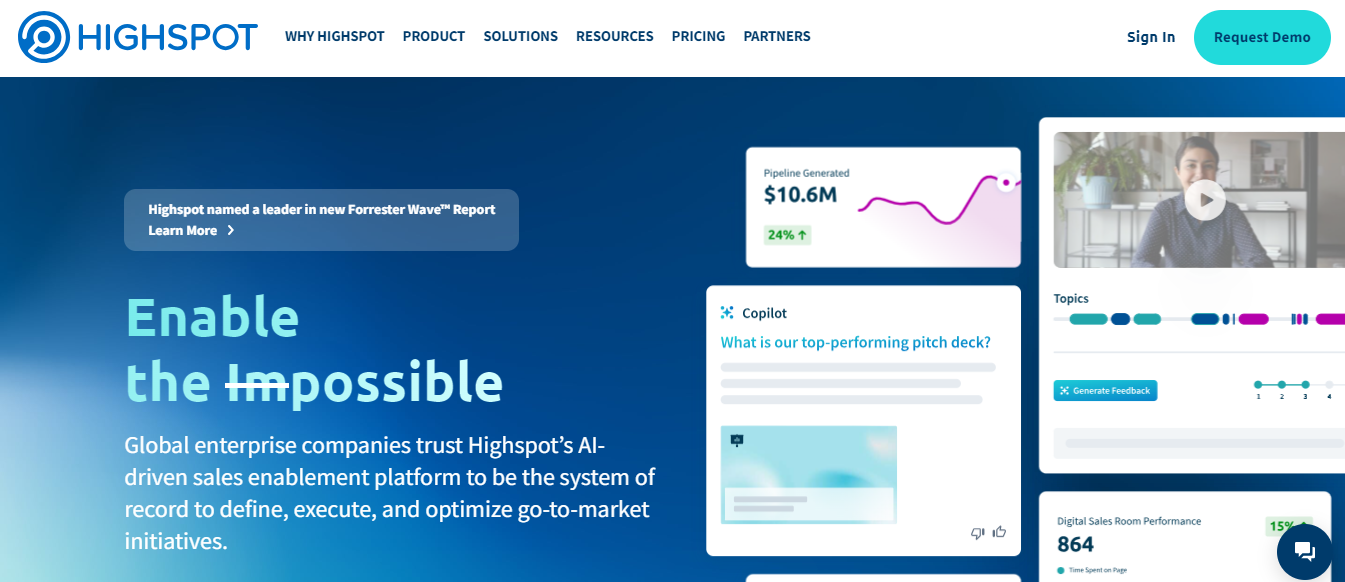Expand the Solutions navigation menu
1345x582 pixels.
pyautogui.click(x=520, y=37)
